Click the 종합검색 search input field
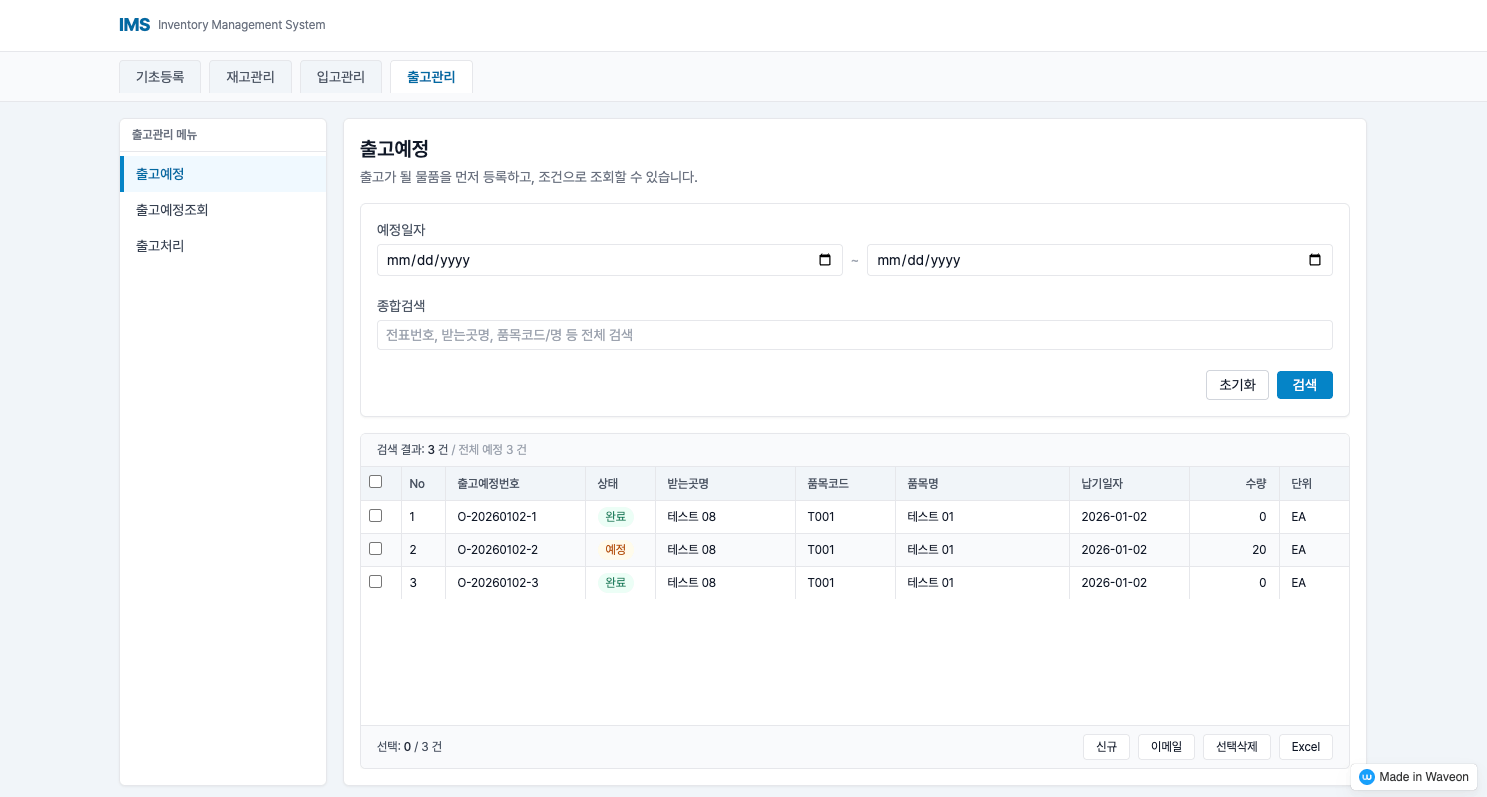Screen dimensions: 1487x797 click(854, 334)
